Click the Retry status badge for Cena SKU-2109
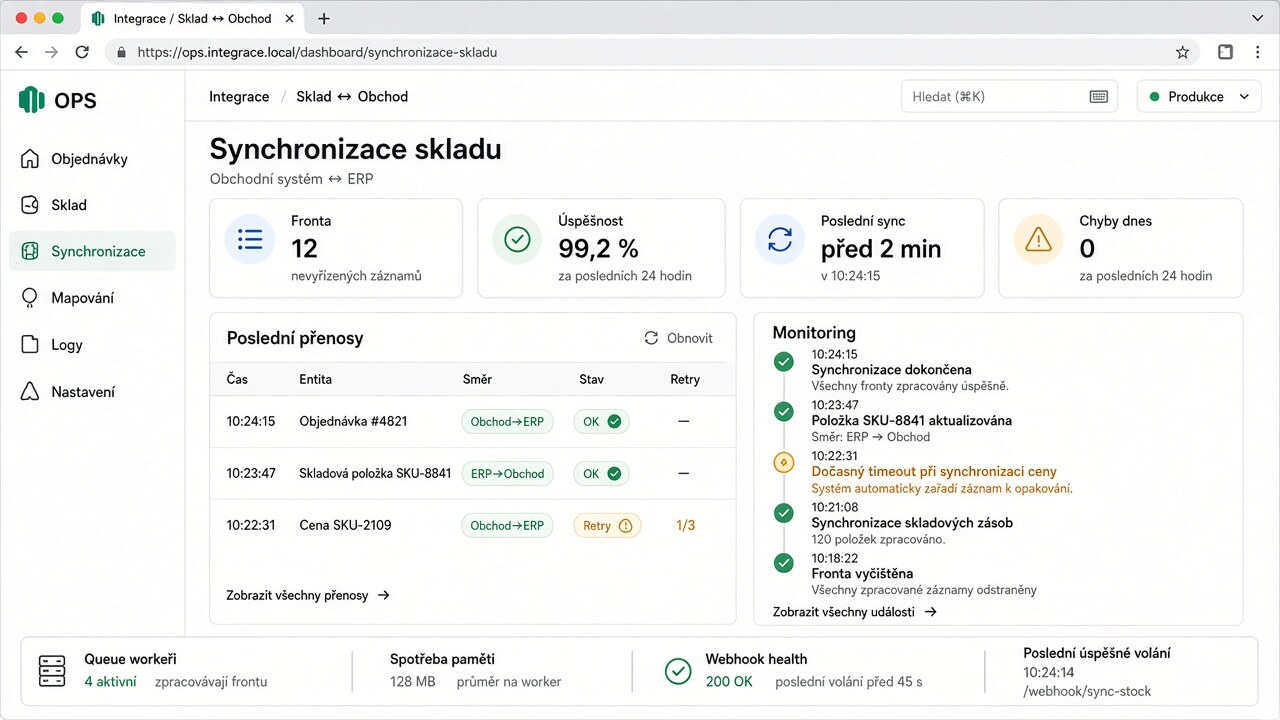 (x=607, y=525)
